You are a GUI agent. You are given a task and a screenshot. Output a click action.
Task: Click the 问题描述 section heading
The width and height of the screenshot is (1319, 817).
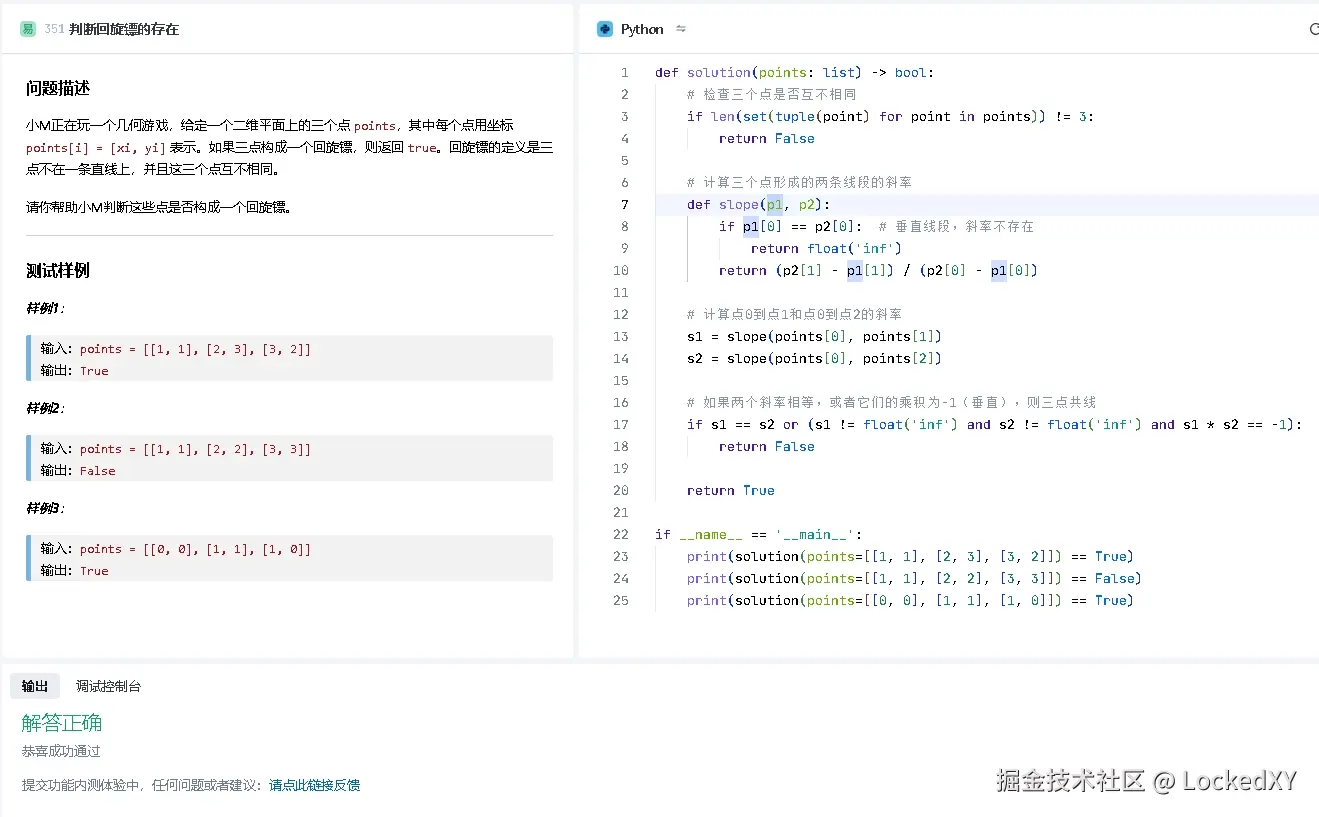point(58,89)
